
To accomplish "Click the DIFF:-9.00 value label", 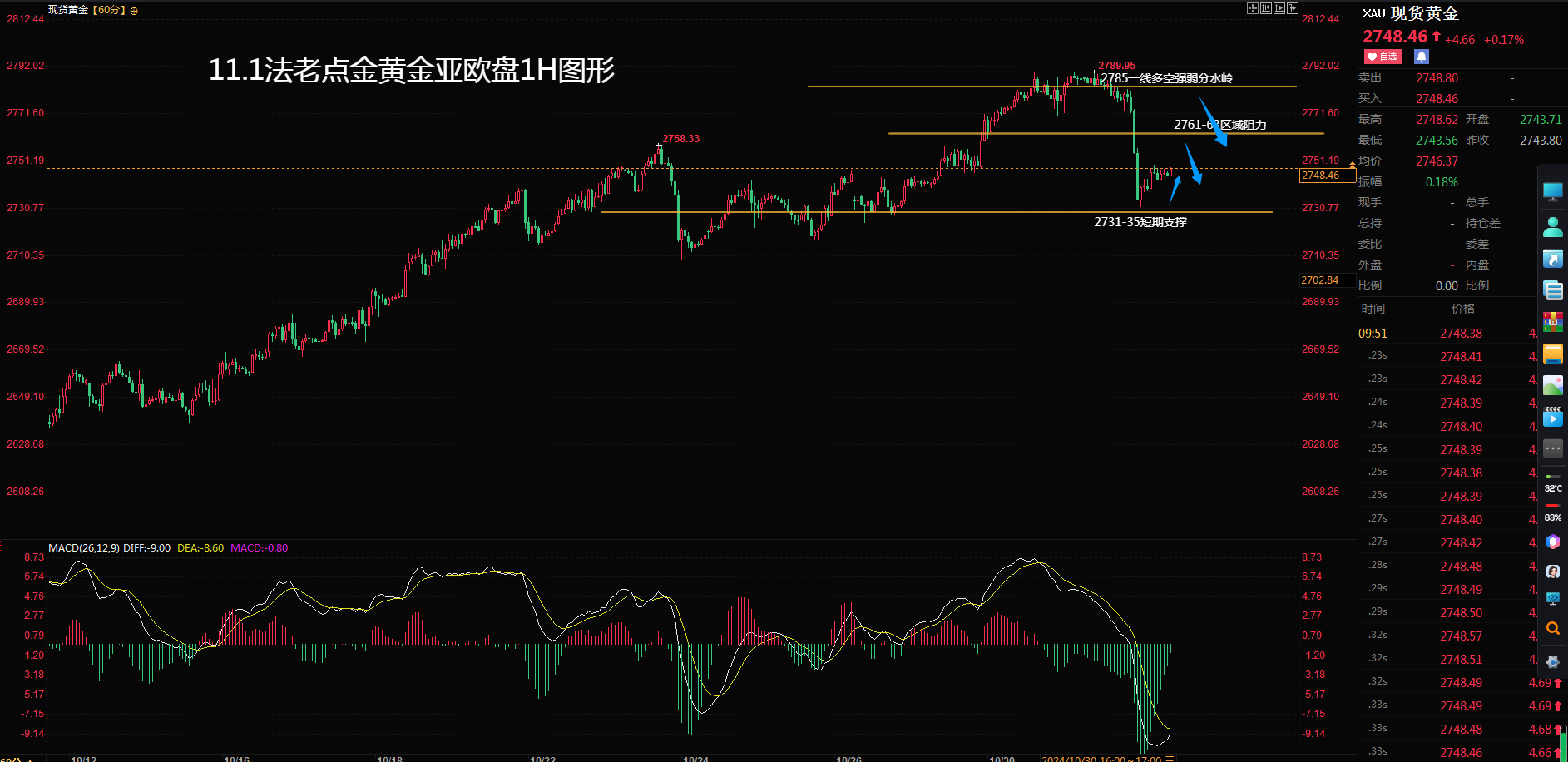I will coord(146,548).
